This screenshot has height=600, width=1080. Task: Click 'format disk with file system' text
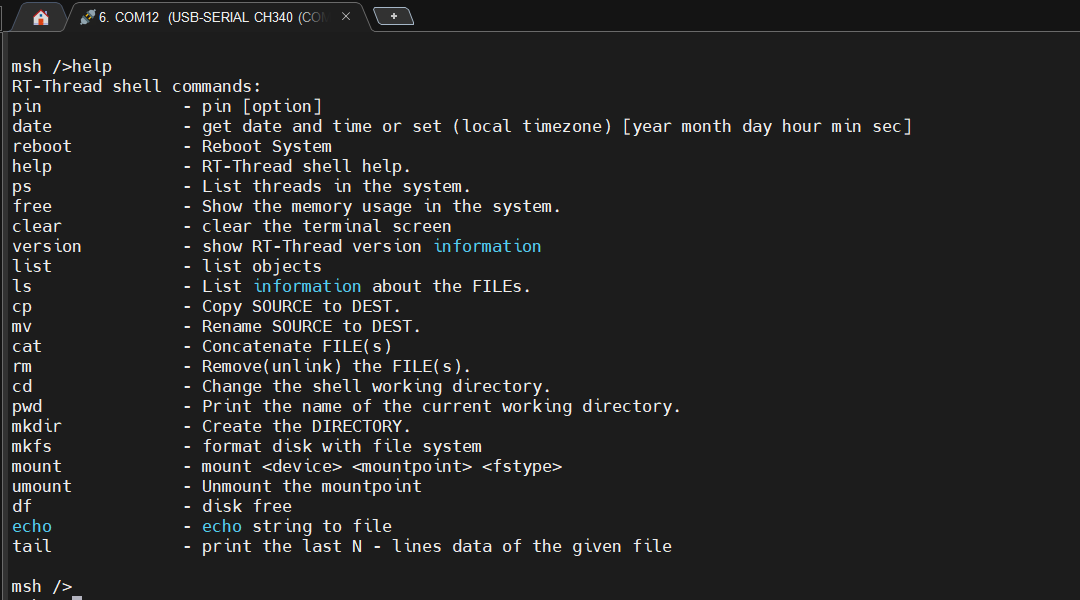point(342,446)
